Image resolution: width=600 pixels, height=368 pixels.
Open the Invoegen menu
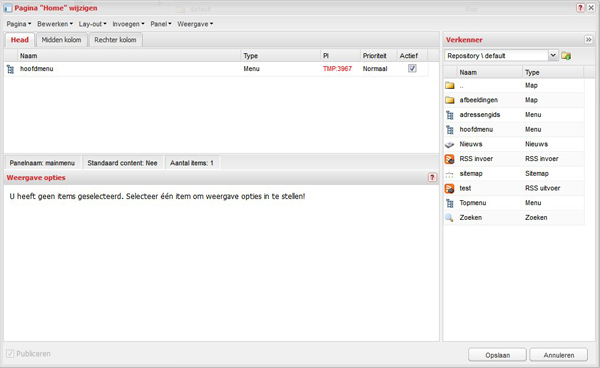[x=128, y=24]
